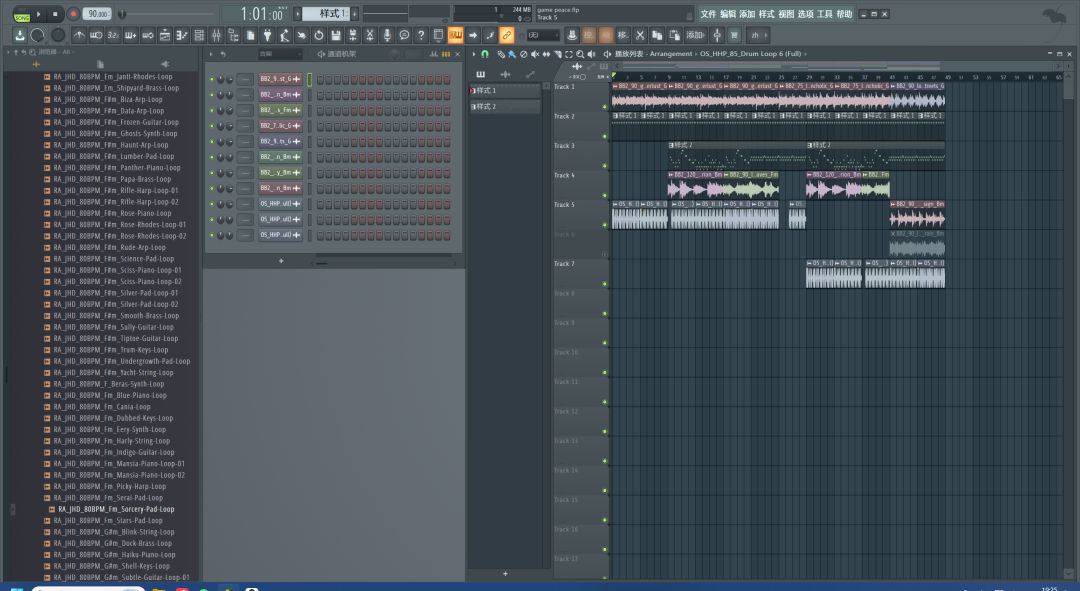
Task: Click the orange link chain icon
Action: click(x=507, y=35)
